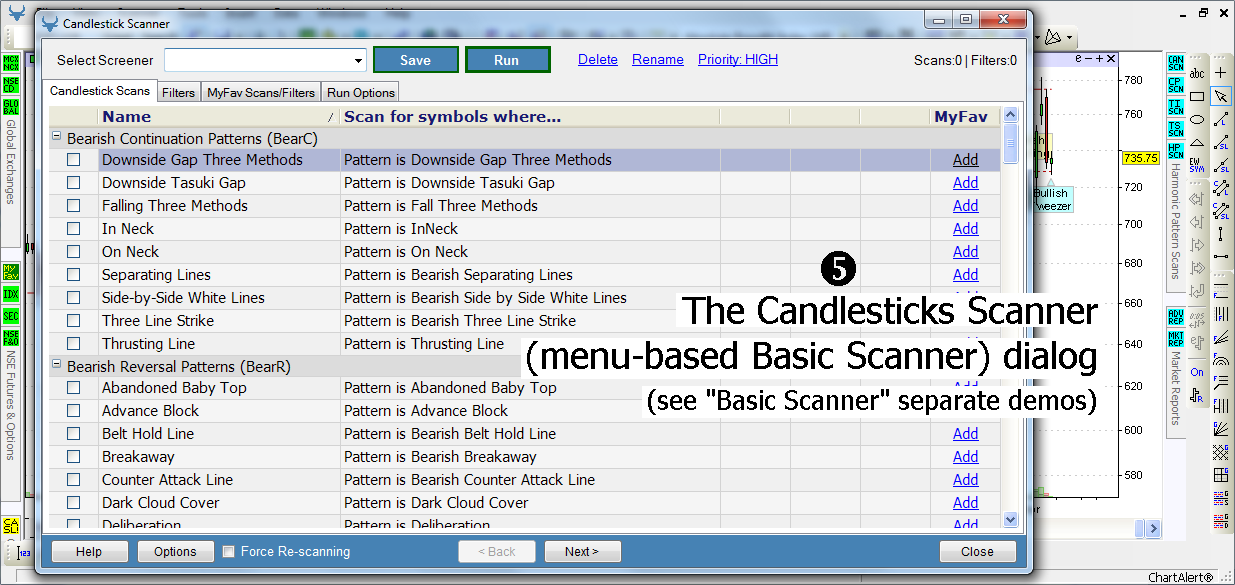Click the Help button
The height and width of the screenshot is (585, 1235).
pos(89,552)
